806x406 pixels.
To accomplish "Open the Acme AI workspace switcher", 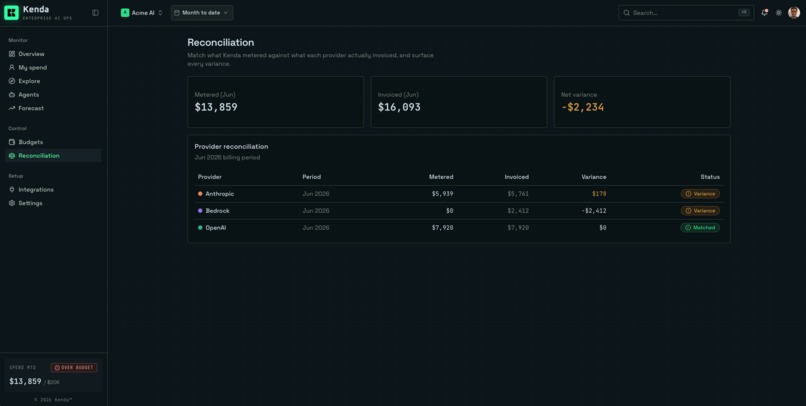I will click(x=142, y=13).
